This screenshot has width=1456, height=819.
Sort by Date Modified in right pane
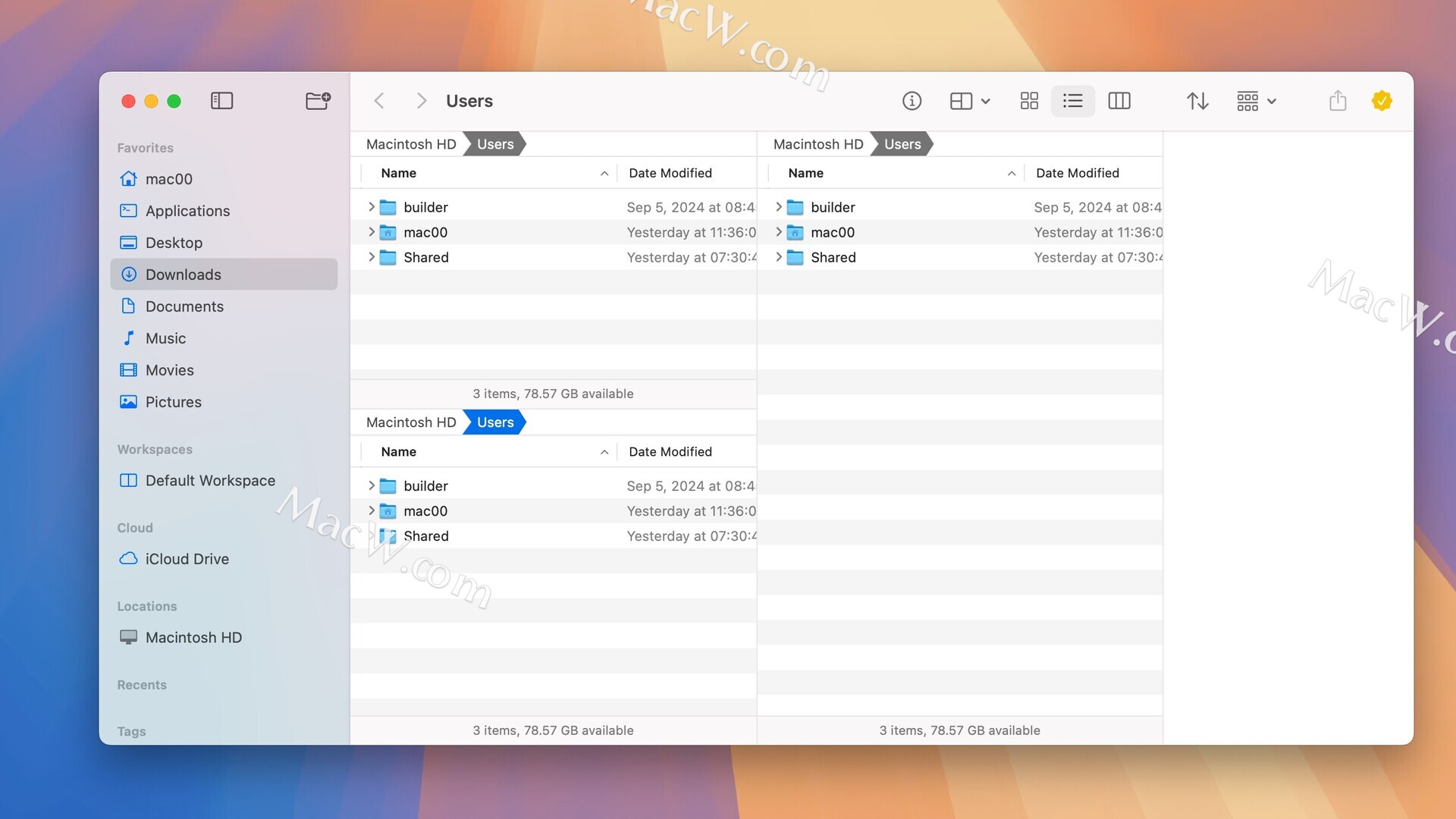pyautogui.click(x=1077, y=173)
